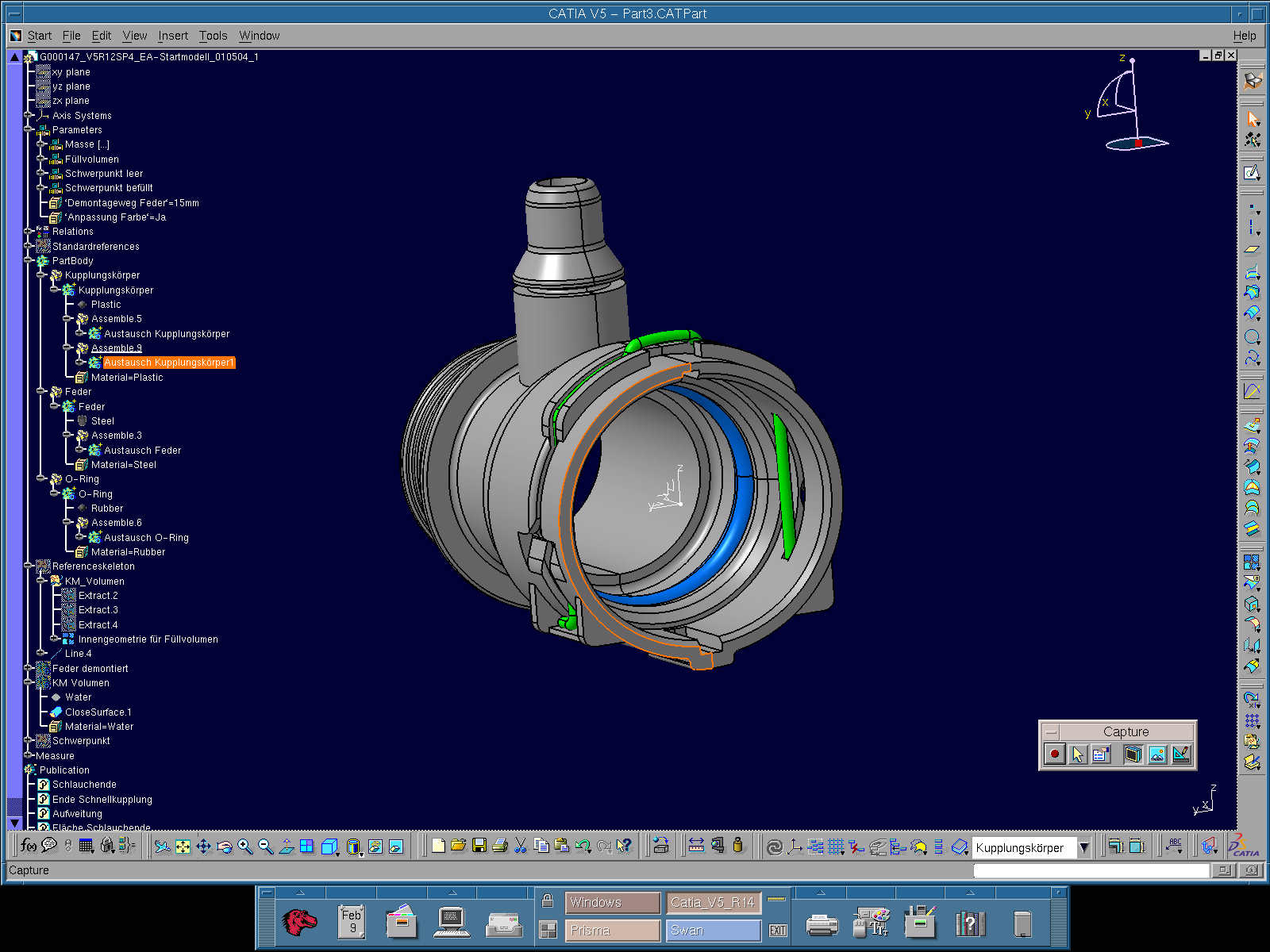Click the trash can on CDE panel
The width and height of the screenshot is (1270, 952).
point(1022,924)
